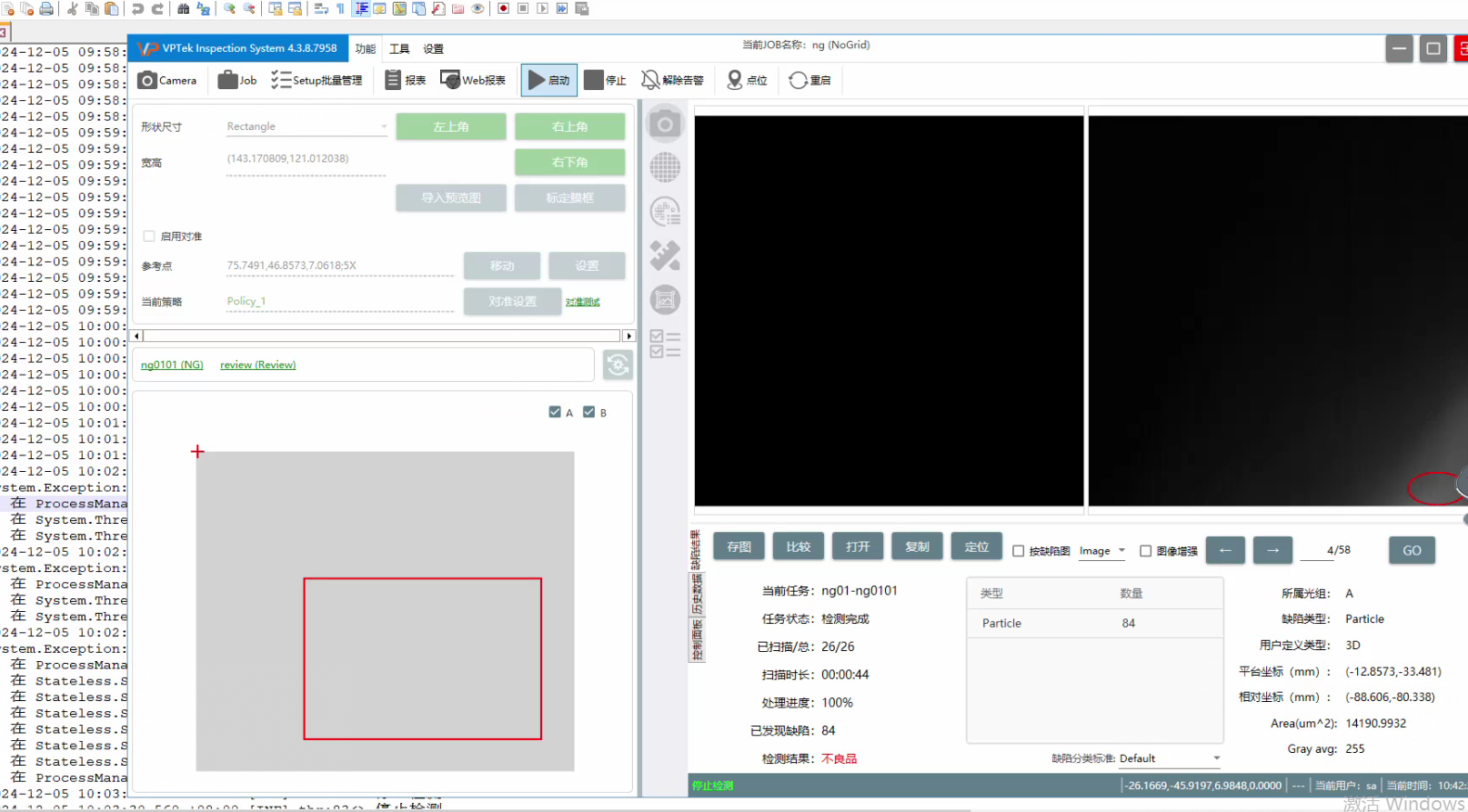Click the red rectangle region on wafer map
Screen dimensions: 1468x812
coord(422,658)
